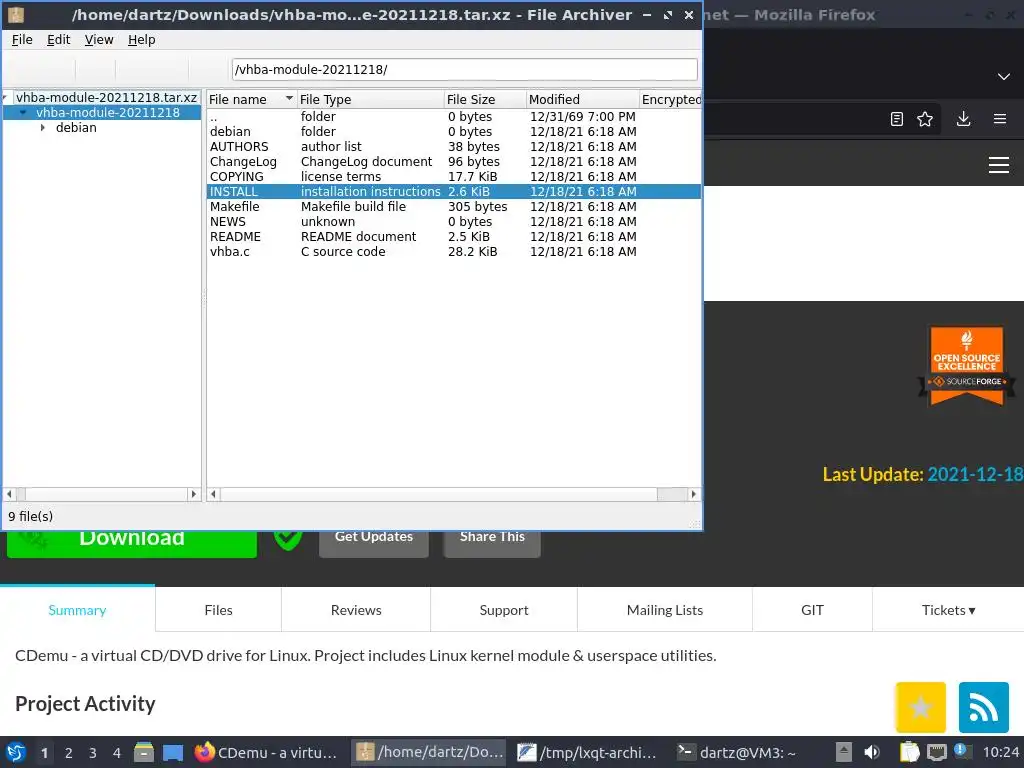The width and height of the screenshot is (1024, 768).
Task: Open the Help menu
Action: click(x=141, y=40)
